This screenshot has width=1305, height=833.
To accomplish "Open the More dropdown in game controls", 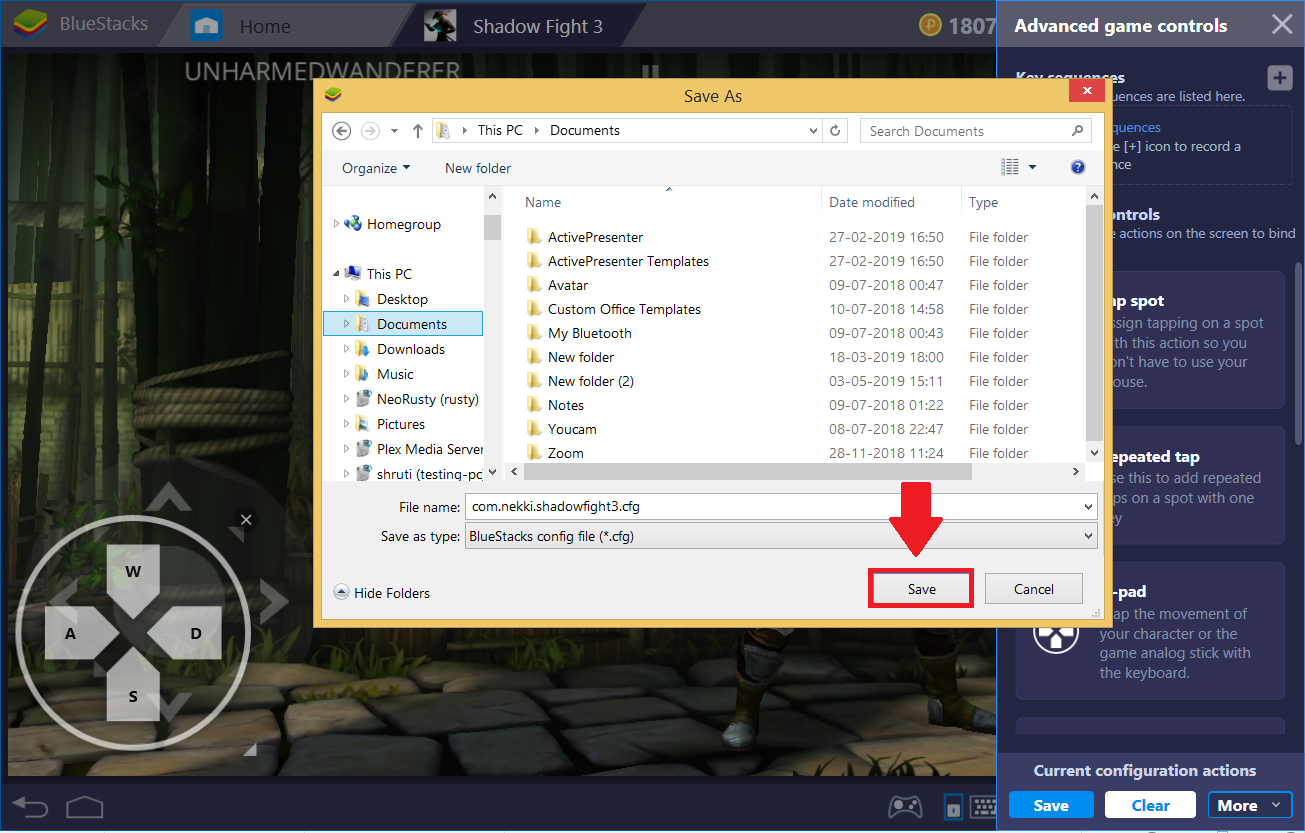I will pyautogui.click(x=1249, y=805).
